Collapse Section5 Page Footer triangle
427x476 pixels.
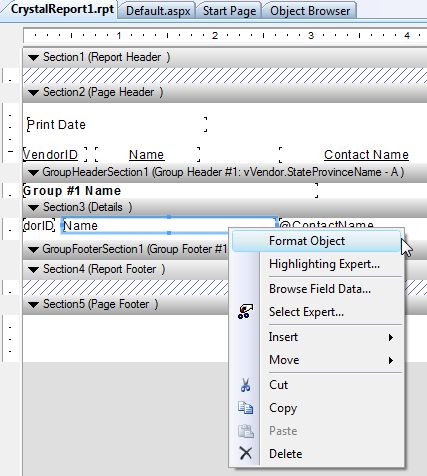coord(33,305)
